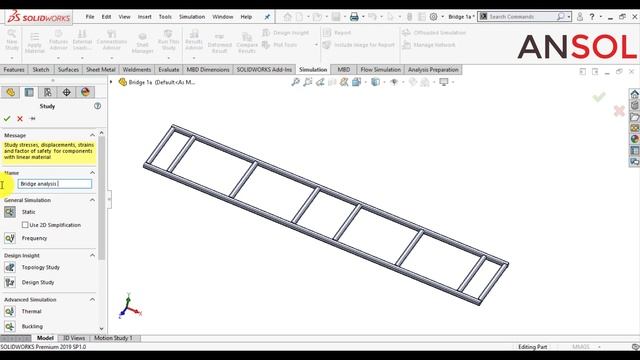Open the Help dropdown arrow beside question mark
This screenshot has width=640, height=360.
pos(601,17)
